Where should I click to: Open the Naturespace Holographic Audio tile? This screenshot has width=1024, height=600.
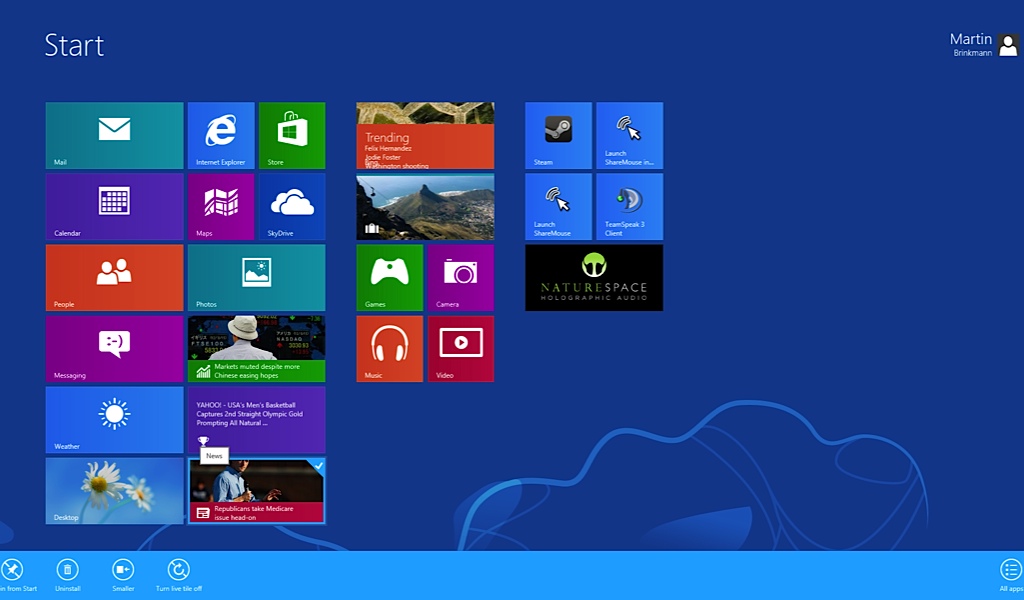[594, 278]
